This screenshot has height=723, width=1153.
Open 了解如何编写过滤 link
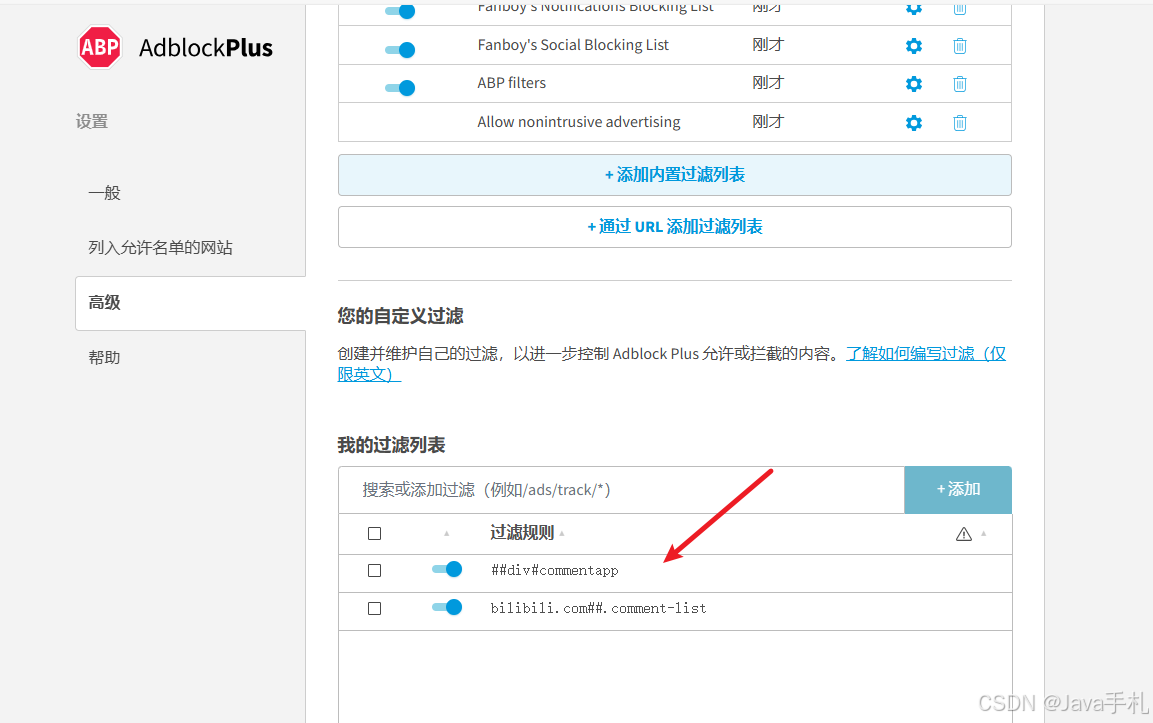[x=927, y=354]
